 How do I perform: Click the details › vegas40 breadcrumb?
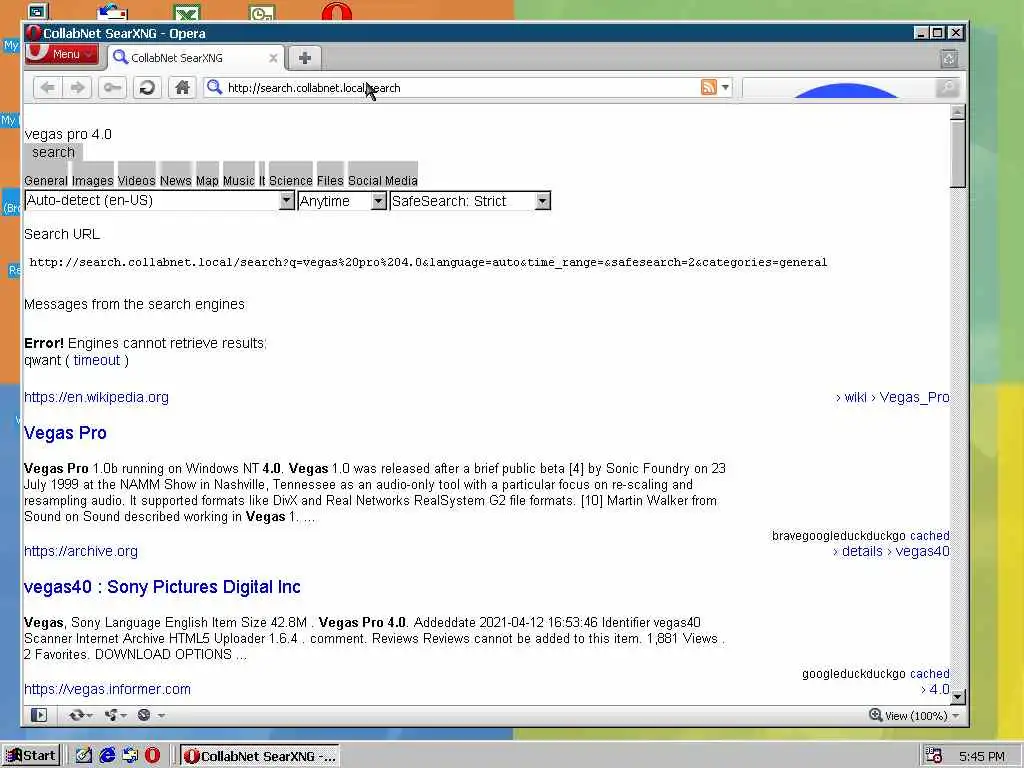tap(891, 551)
